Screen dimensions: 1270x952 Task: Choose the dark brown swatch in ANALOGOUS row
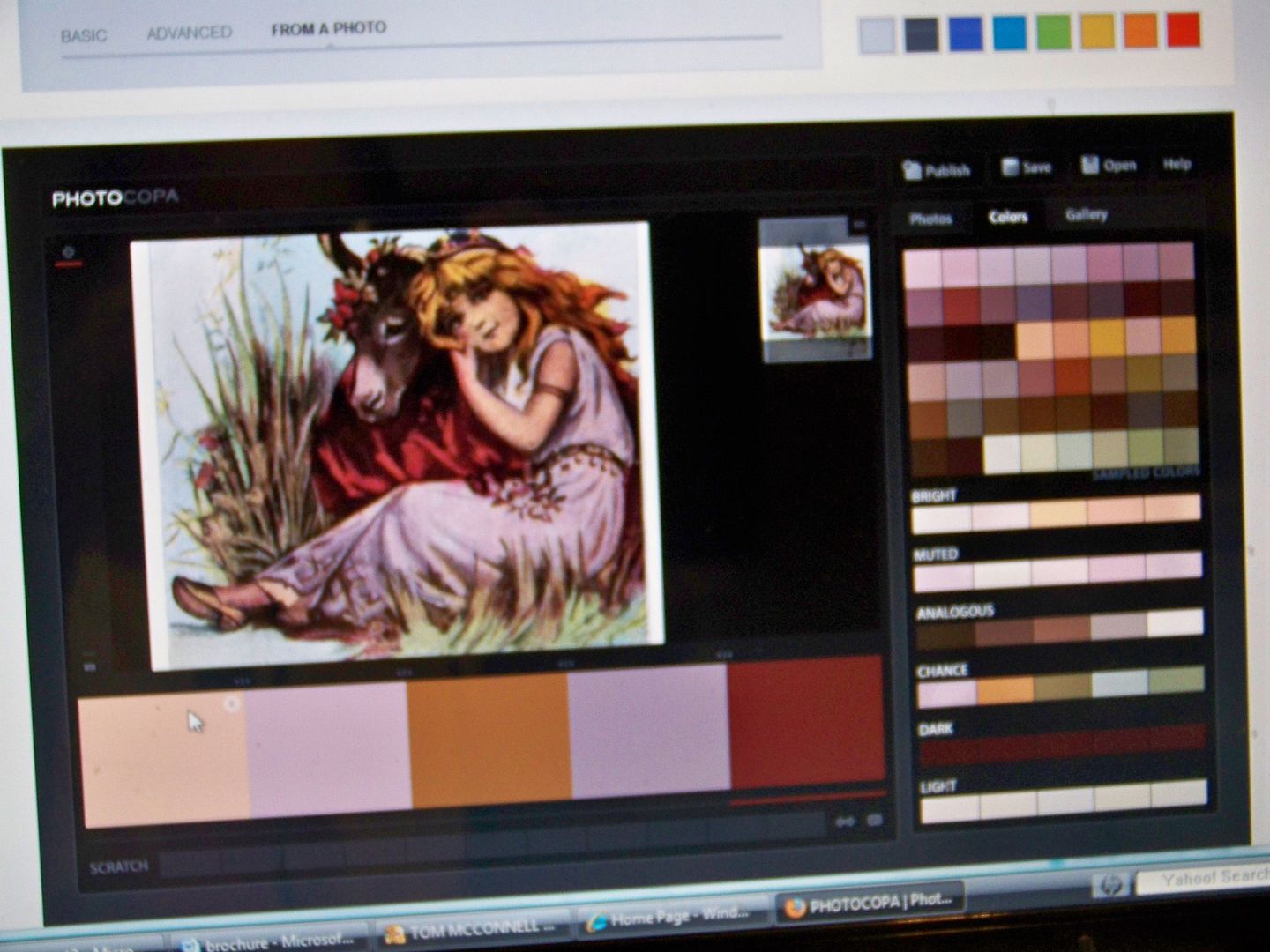[946, 636]
